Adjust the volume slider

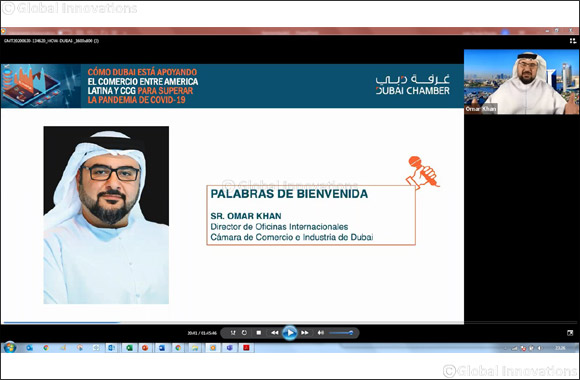(341, 333)
